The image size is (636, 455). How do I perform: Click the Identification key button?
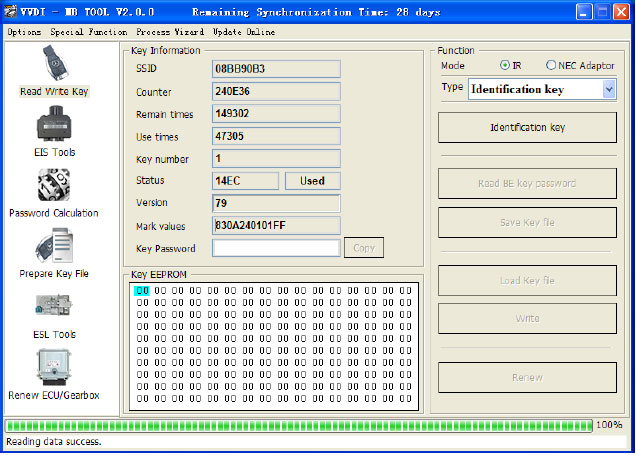click(527, 127)
